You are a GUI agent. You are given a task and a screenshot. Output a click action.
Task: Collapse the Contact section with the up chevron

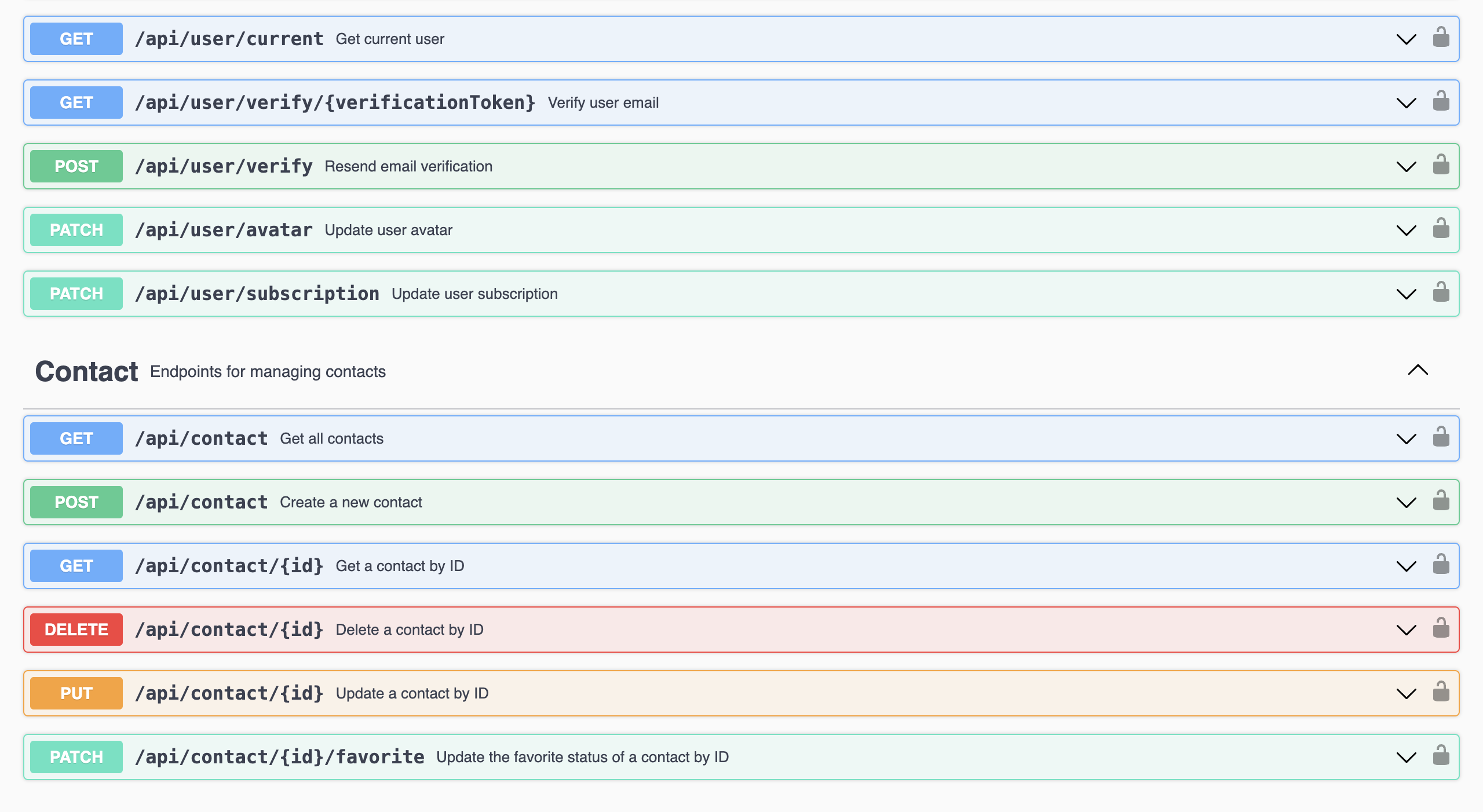tap(1418, 370)
